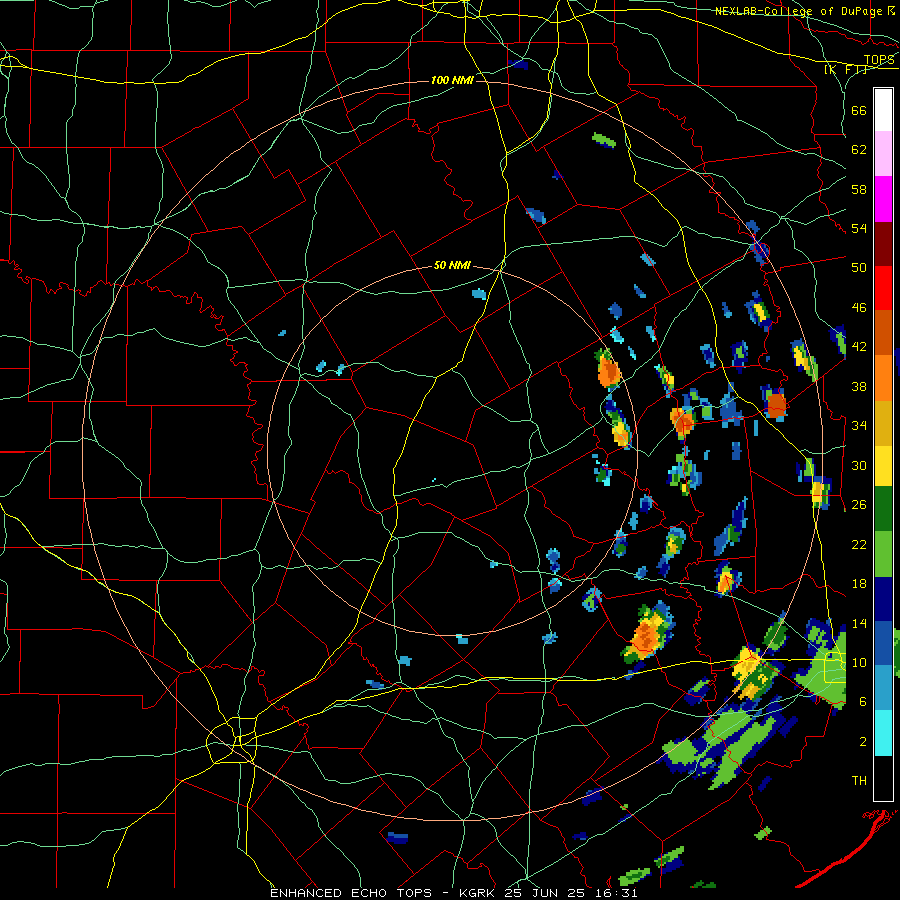Click the '58' scale value
Viewport: 900px width, 900px height.
click(859, 189)
